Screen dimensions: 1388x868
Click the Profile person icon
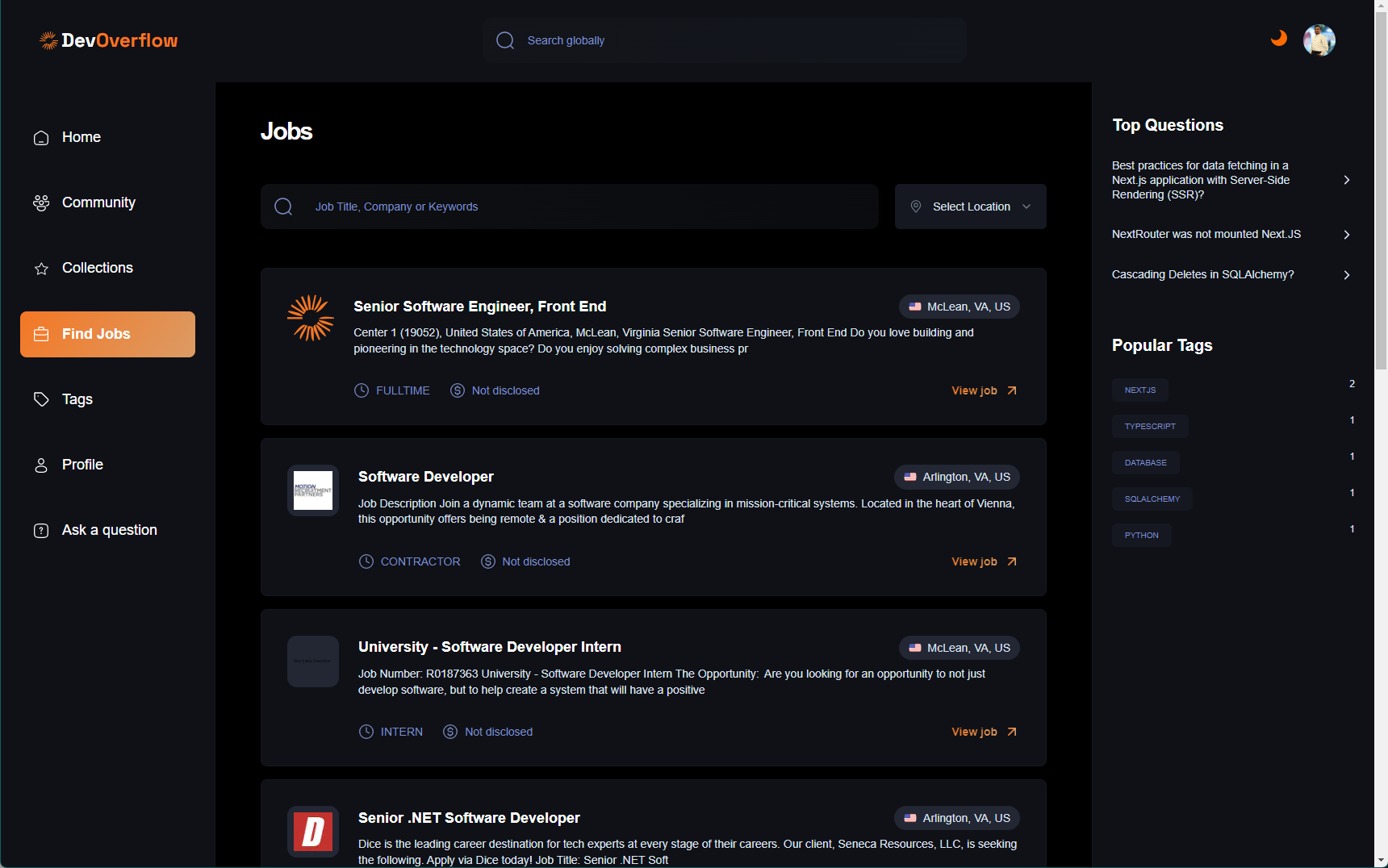pos(41,465)
